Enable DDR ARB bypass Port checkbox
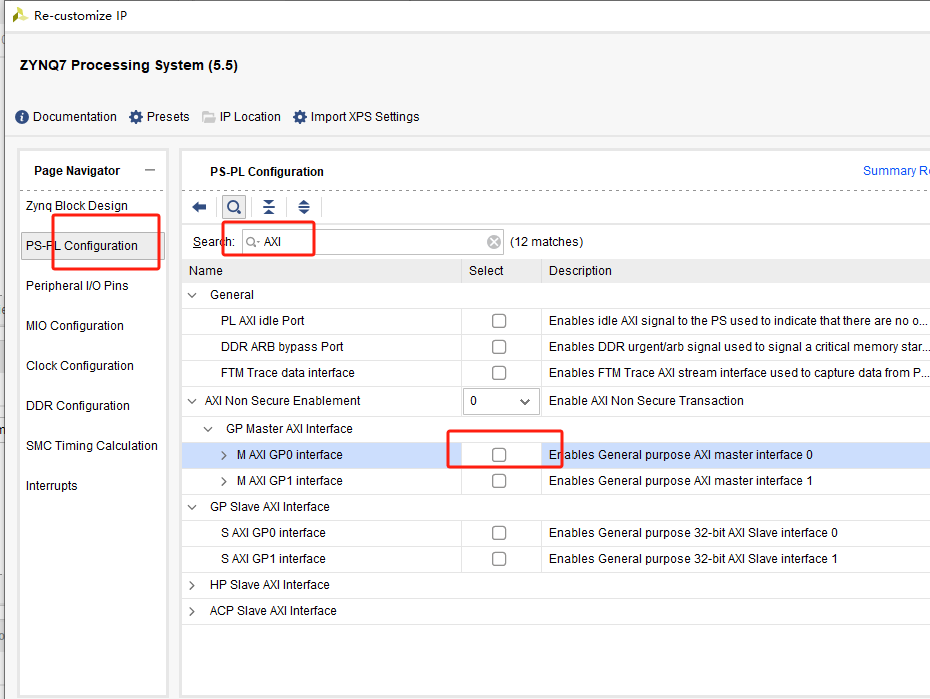Viewport: 930px width, 699px height. pyautogui.click(x=499, y=347)
